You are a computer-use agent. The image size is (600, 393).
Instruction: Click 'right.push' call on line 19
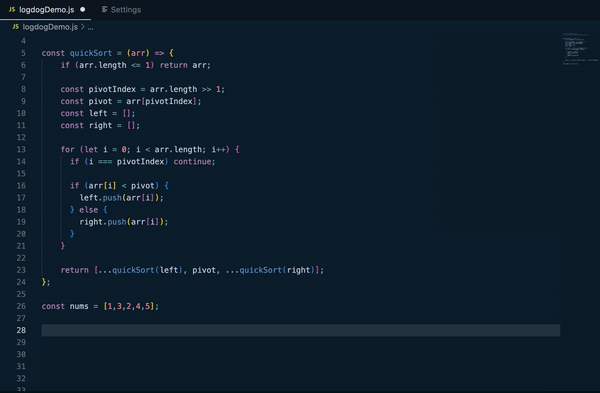103,222
